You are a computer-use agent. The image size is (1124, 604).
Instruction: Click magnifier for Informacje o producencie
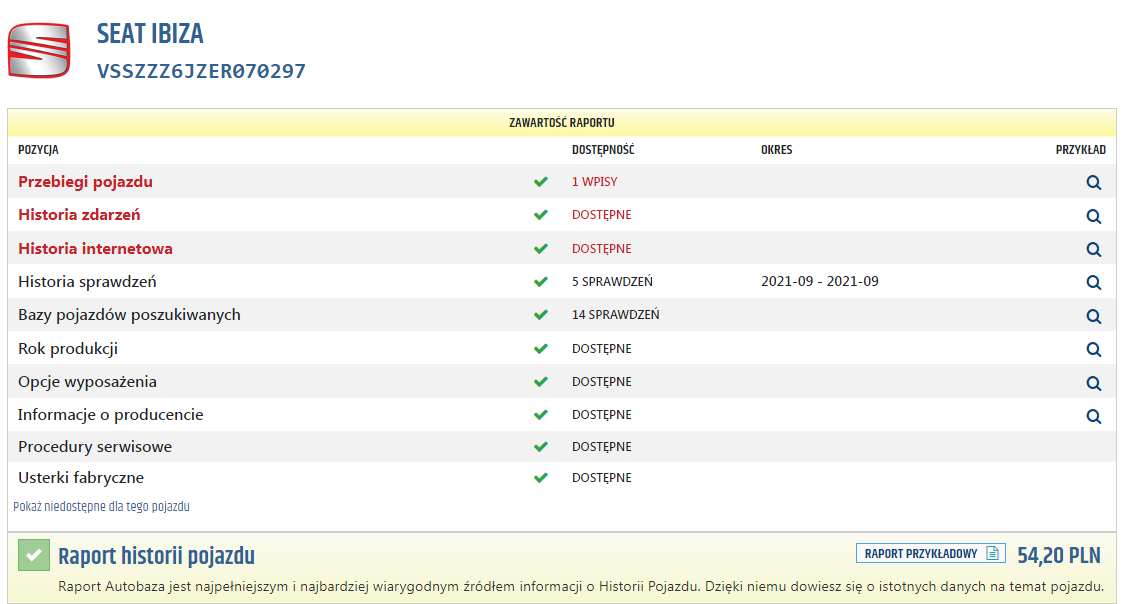click(x=1093, y=416)
